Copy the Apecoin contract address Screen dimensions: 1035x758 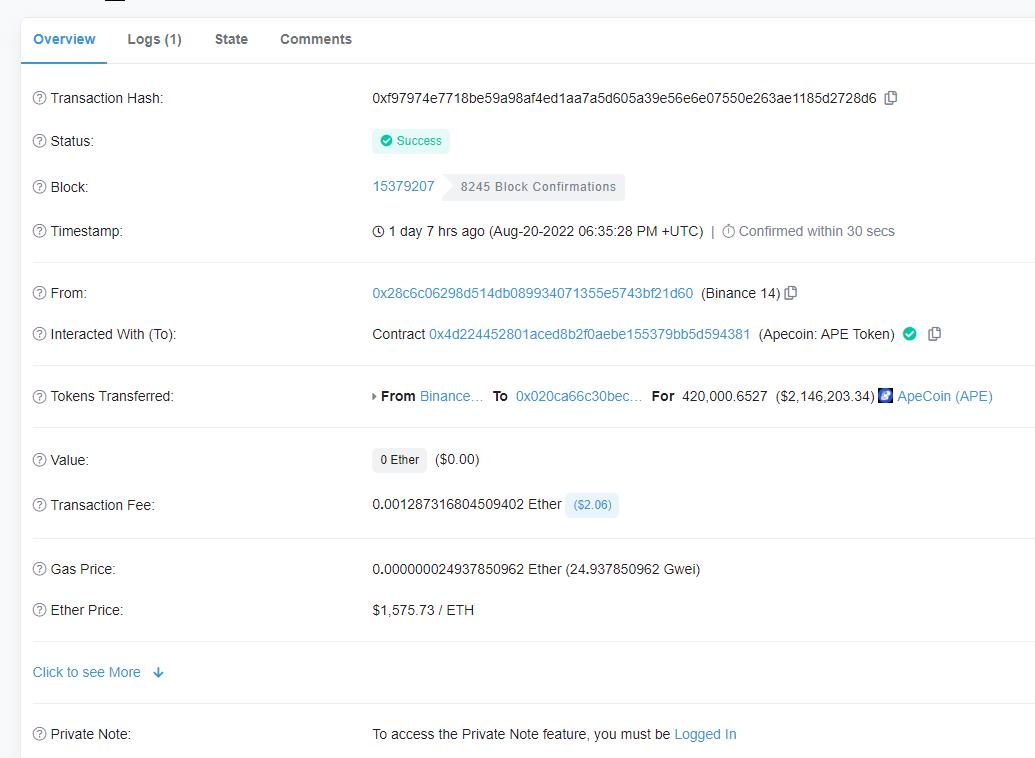[x=934, y=334]
